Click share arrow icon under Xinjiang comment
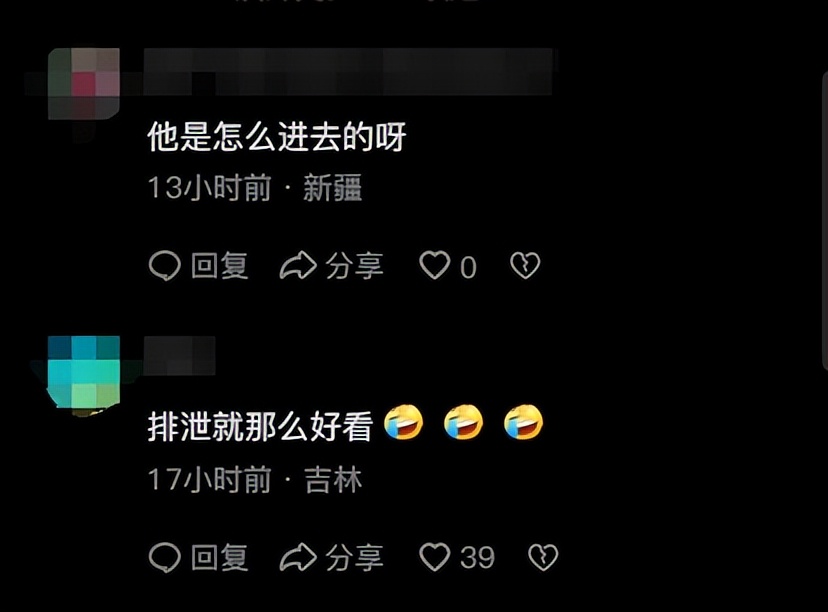Image resolution: width=828 pixels, height=612 pixels. [x=298, y=265]
